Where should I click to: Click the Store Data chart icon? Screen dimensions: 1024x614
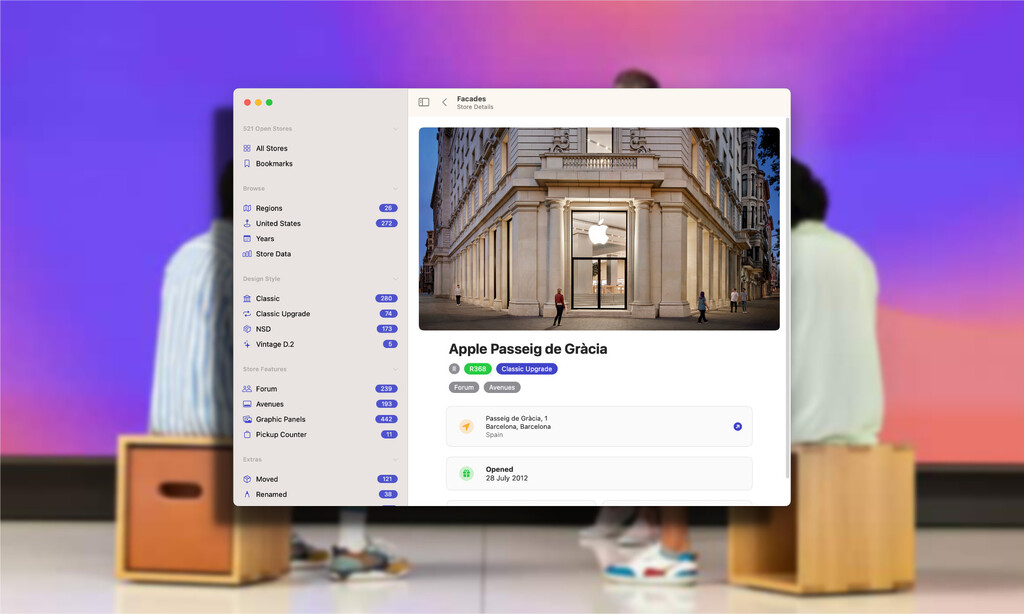tap(247, 253)
